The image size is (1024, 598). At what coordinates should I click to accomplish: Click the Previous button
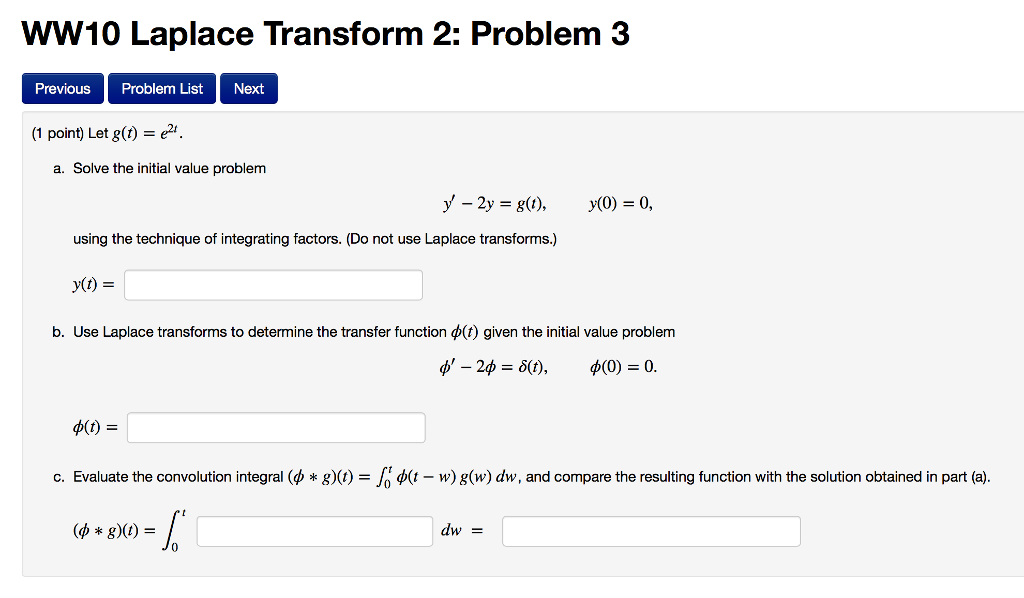(62, 88)
